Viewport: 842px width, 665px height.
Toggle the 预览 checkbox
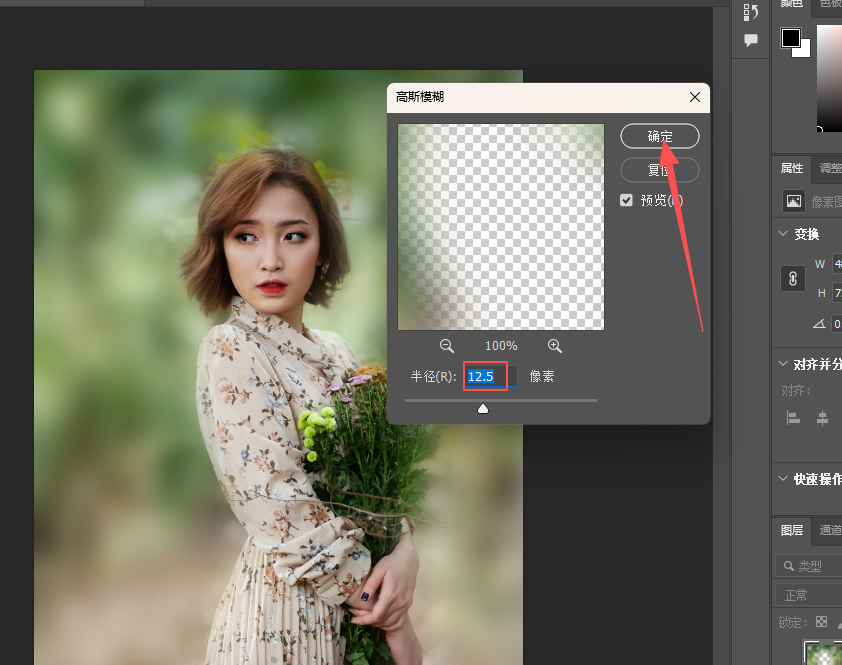tap(626, 200)
